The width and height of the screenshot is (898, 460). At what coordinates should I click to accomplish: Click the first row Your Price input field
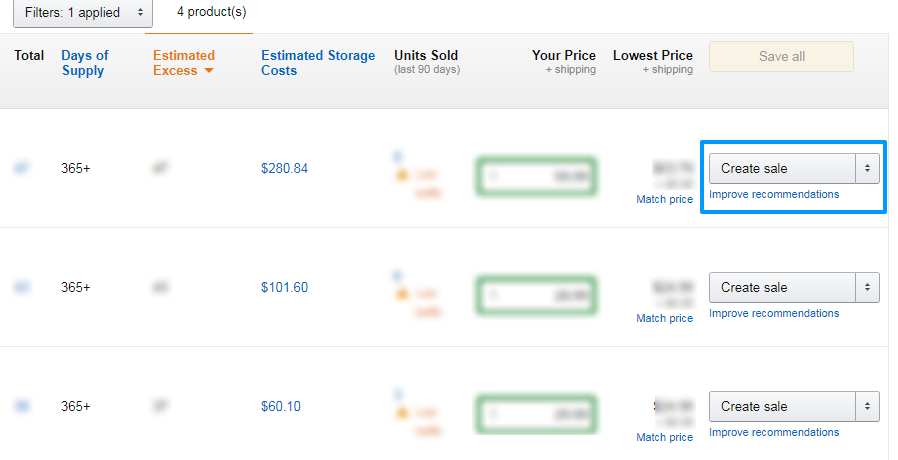(536, 176)
